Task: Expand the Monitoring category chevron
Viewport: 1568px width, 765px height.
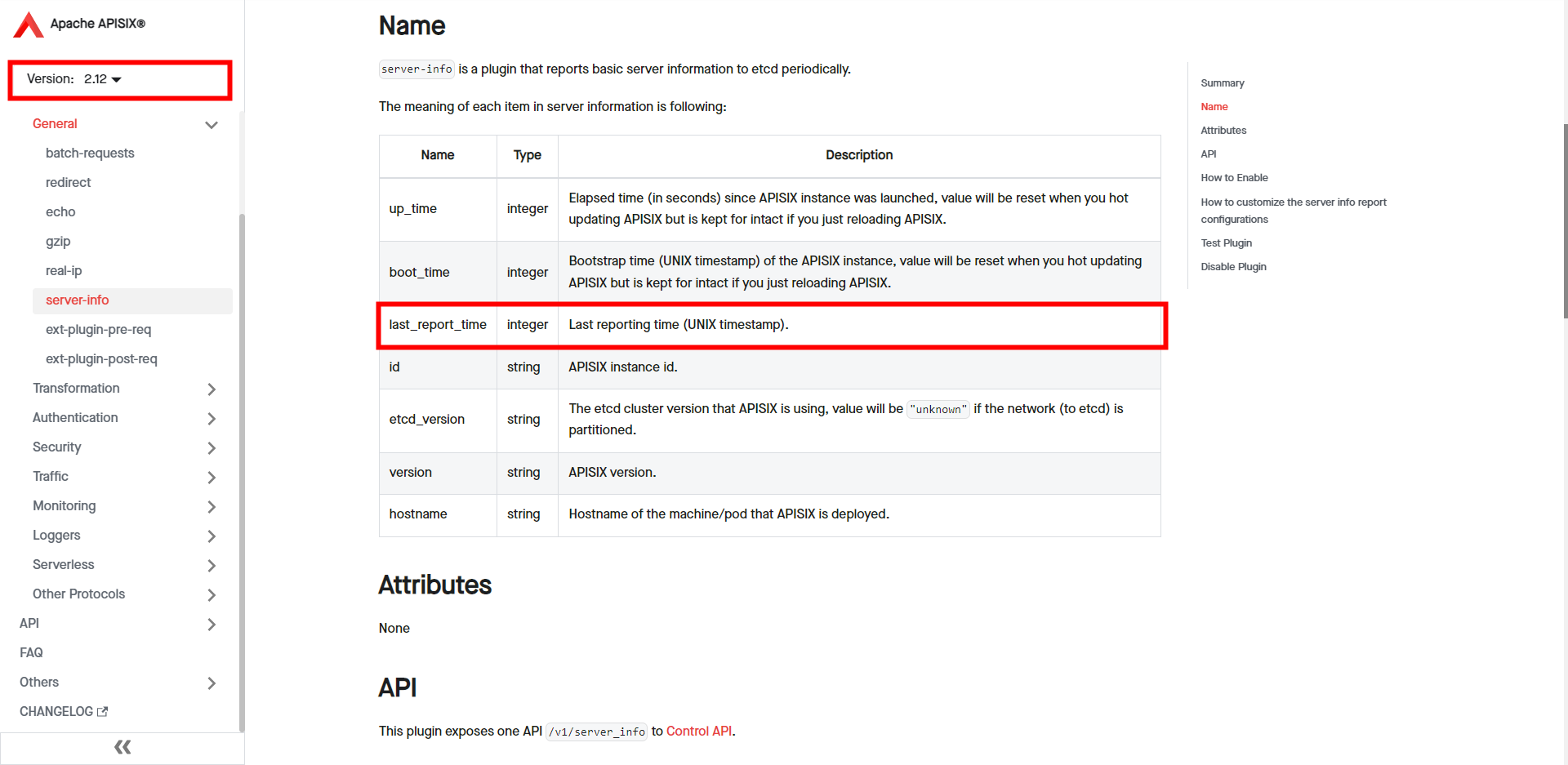Action: (x=212, y=507)
